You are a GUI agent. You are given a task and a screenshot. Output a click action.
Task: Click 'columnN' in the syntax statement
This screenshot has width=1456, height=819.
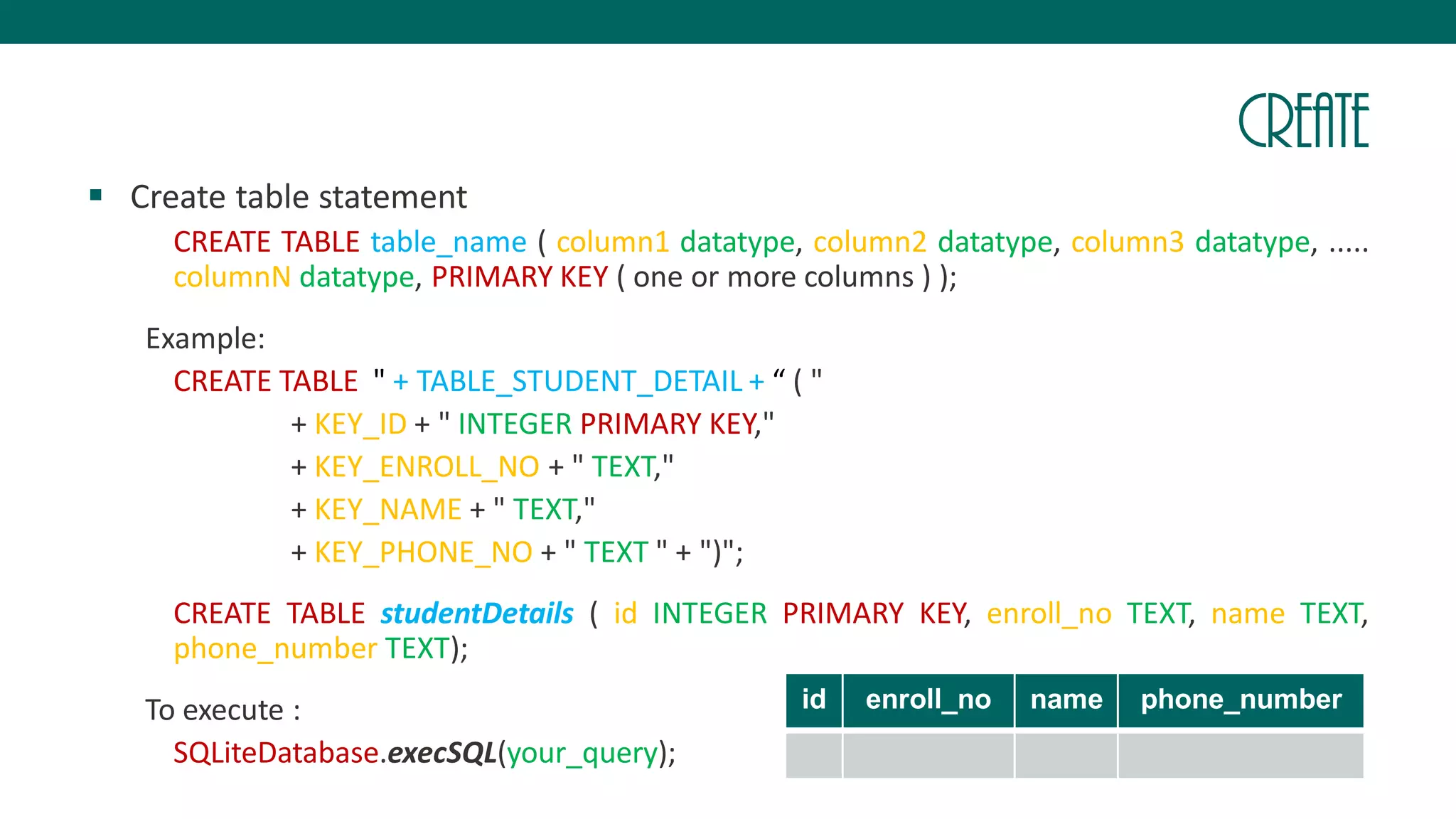[x=232, y=277]
